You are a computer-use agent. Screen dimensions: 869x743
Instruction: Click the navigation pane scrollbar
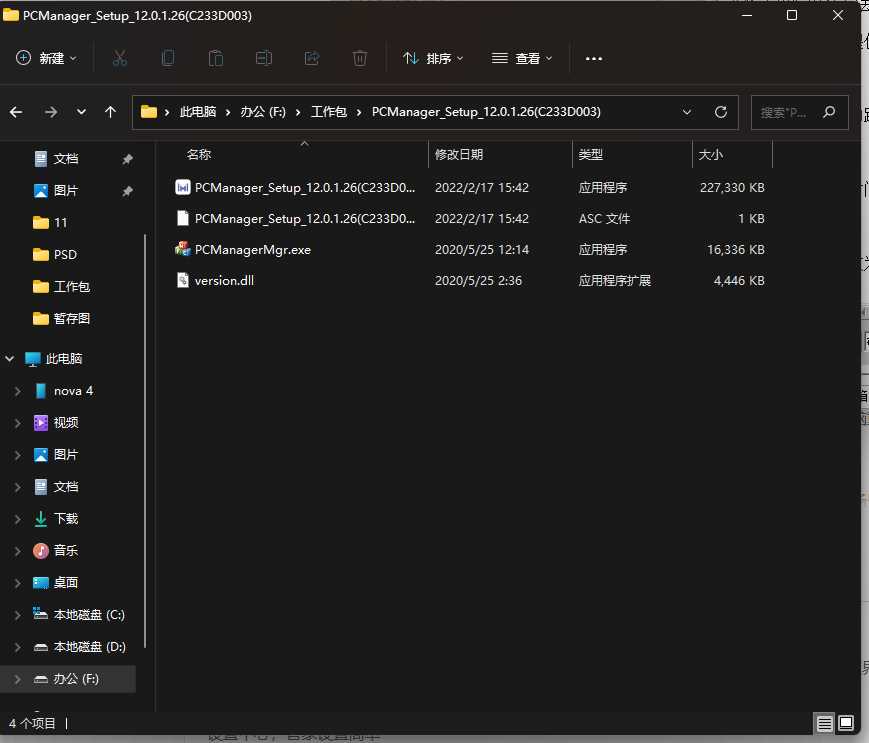coord(145,440)
